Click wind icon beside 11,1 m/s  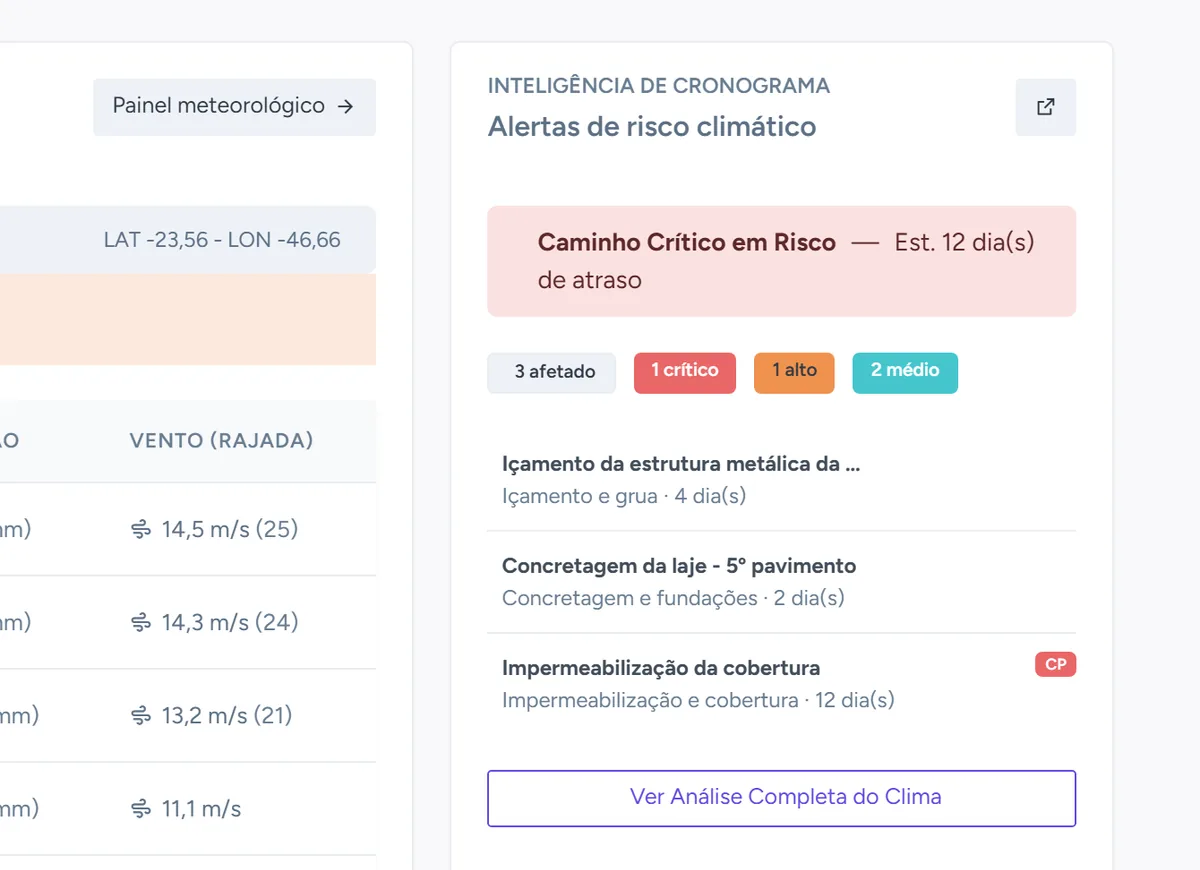pyautogui.click(x=141, y=809)
